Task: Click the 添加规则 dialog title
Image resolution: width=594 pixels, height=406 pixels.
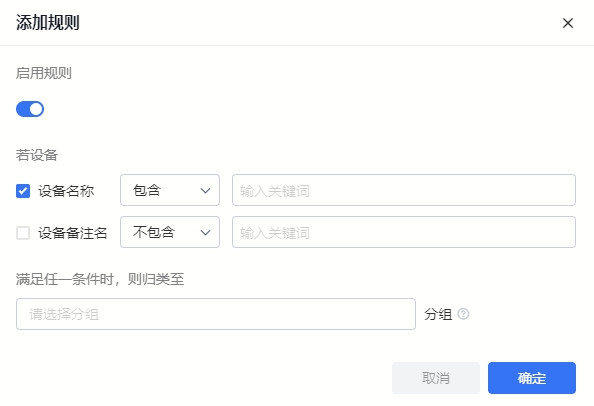Action: tap(48, 23)
